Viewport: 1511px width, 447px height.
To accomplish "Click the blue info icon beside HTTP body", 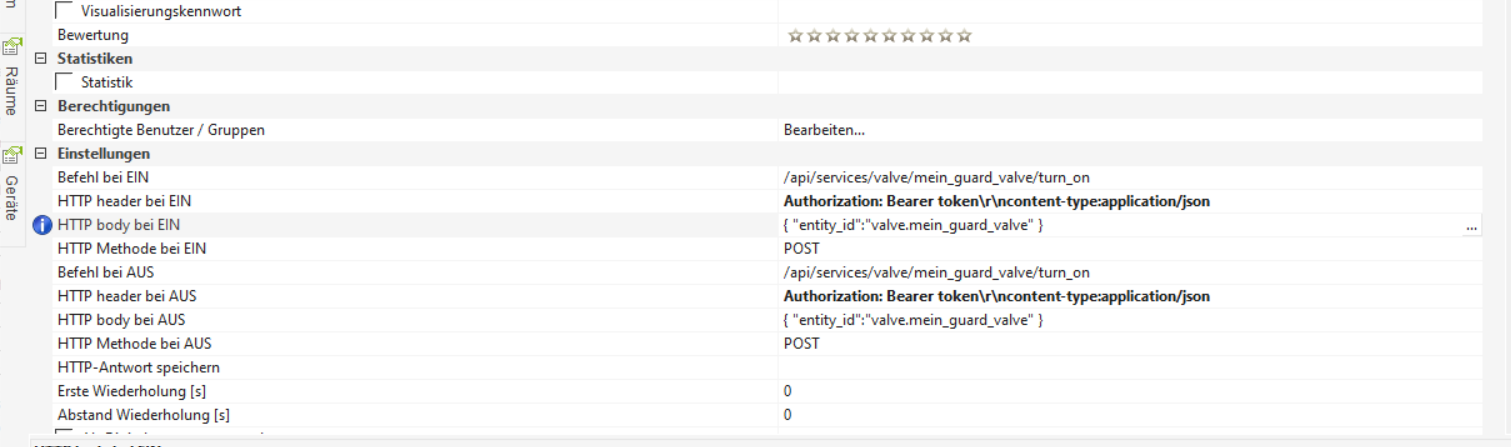I will point(42,225).
